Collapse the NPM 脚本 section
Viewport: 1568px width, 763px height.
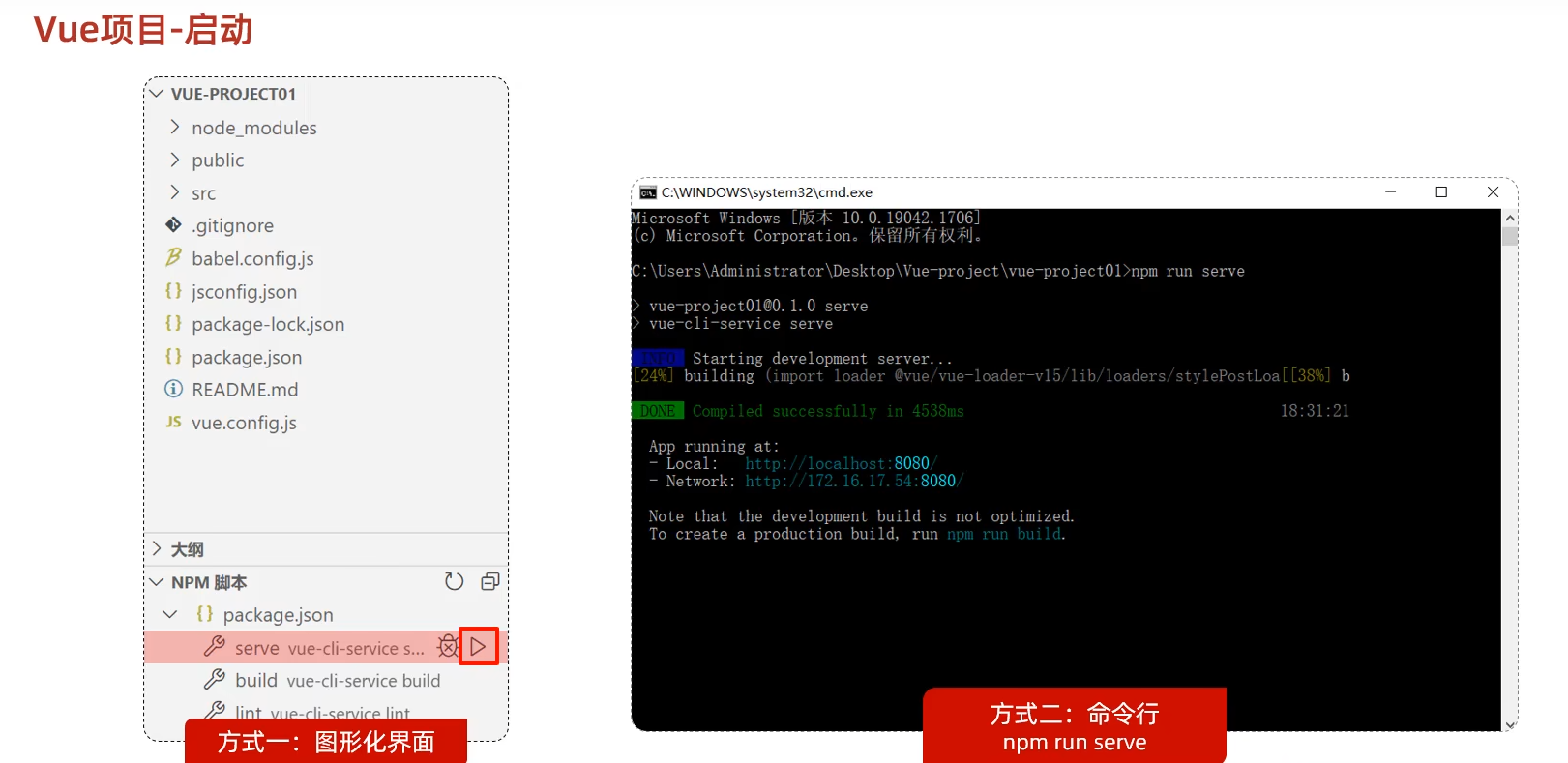point(157,582)
